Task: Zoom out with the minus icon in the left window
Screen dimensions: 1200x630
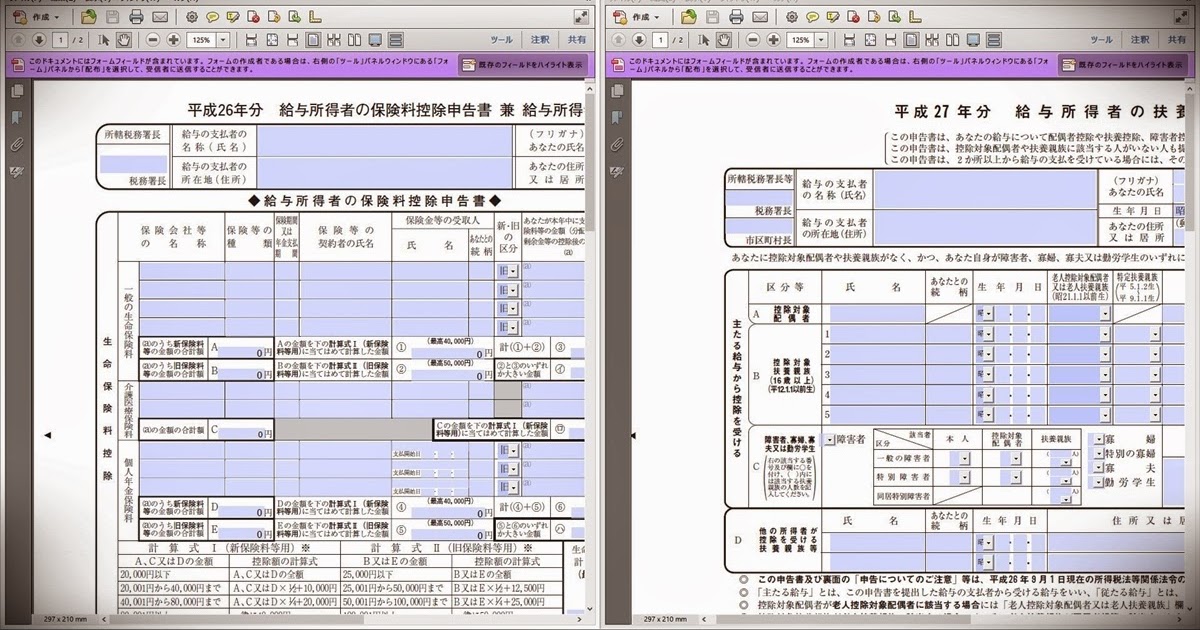Action: [151, 40]
